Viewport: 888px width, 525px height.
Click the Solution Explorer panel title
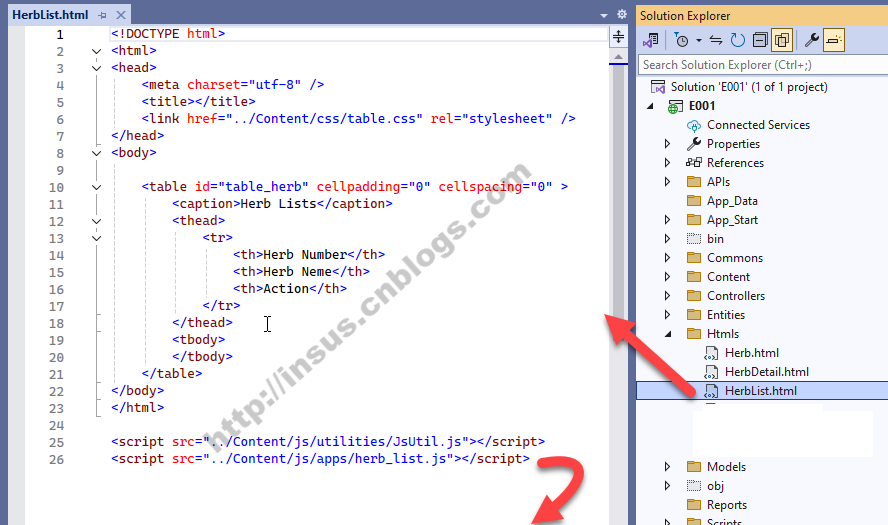coord(685,16)
